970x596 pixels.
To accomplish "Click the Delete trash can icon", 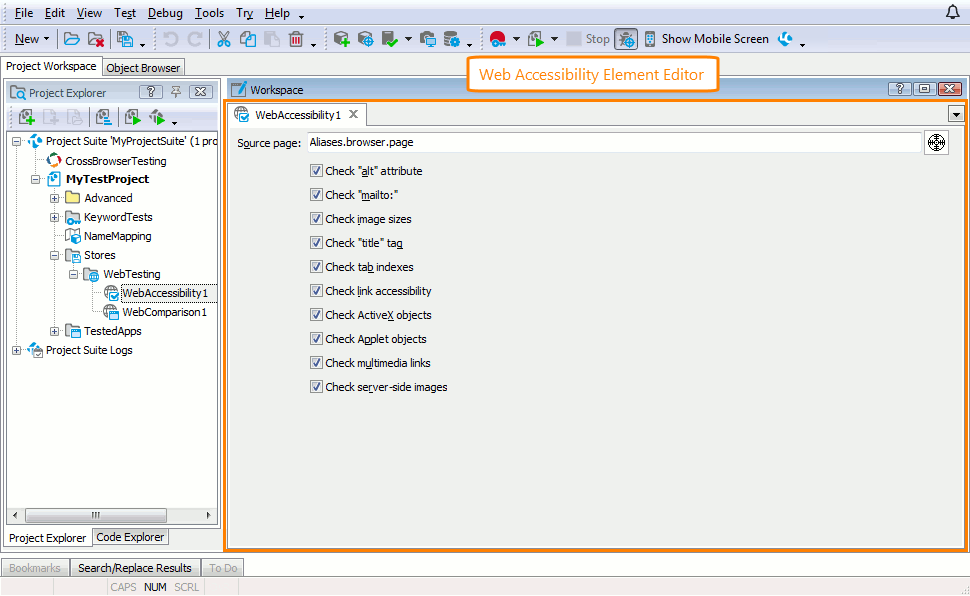I will click(x=296, y=39).
